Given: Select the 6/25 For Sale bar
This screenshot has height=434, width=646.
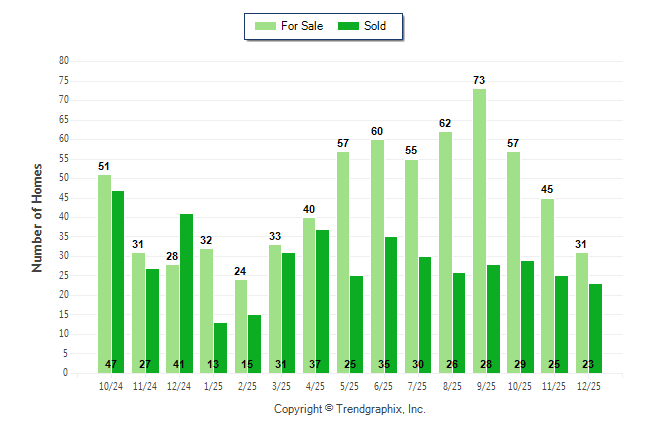Looking at the screenshot, I should pos(377,256).
